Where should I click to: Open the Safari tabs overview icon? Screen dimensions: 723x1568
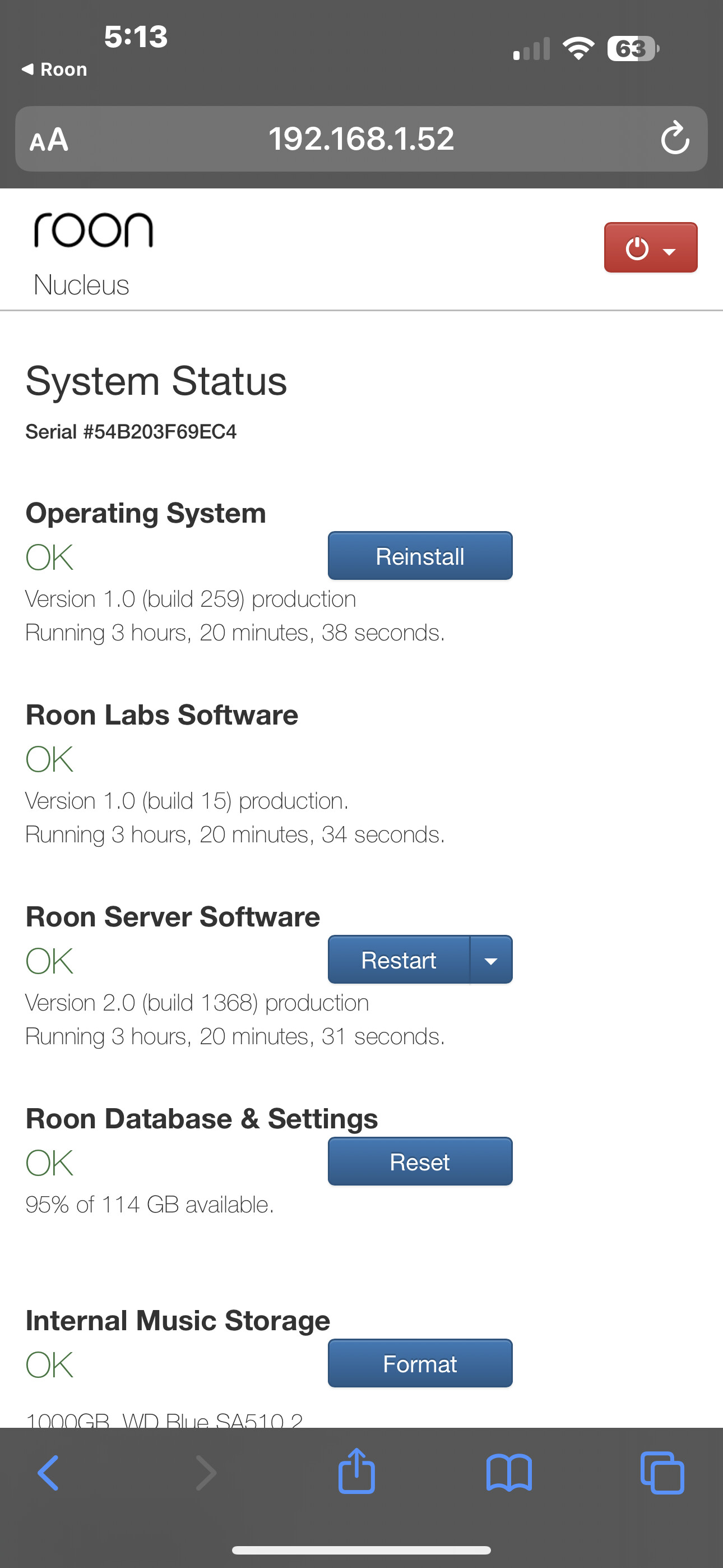(662, 1473)
